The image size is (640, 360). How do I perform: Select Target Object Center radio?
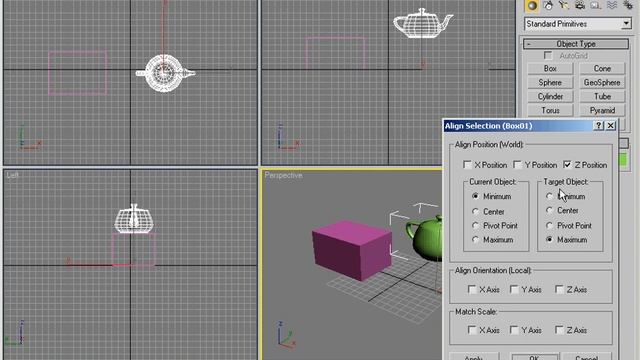click(x=549, y=211)
